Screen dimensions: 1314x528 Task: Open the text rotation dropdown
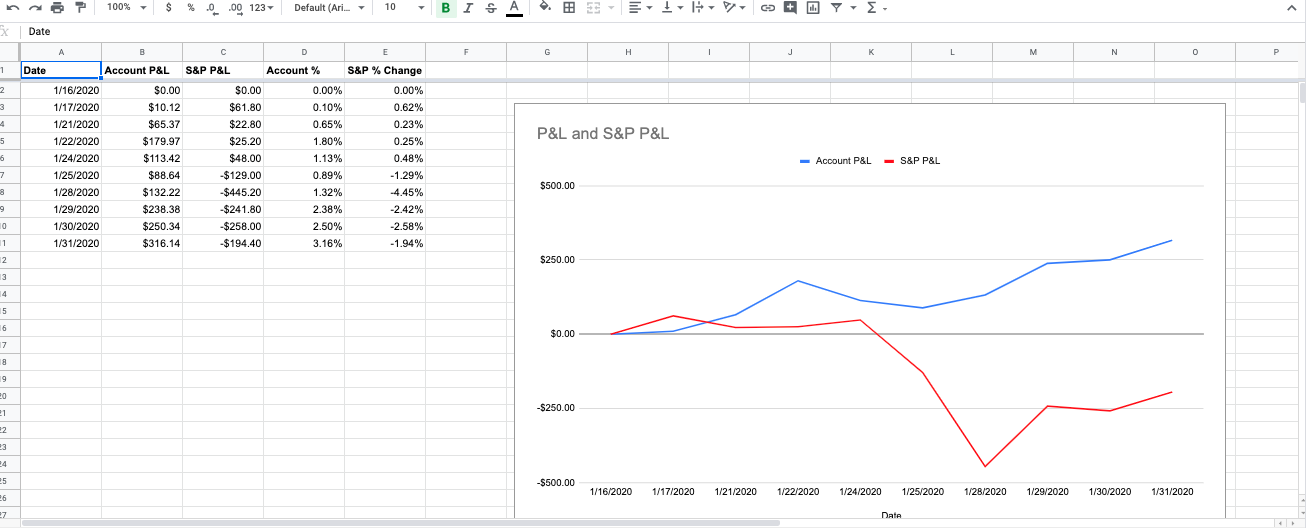pos(733,8)
